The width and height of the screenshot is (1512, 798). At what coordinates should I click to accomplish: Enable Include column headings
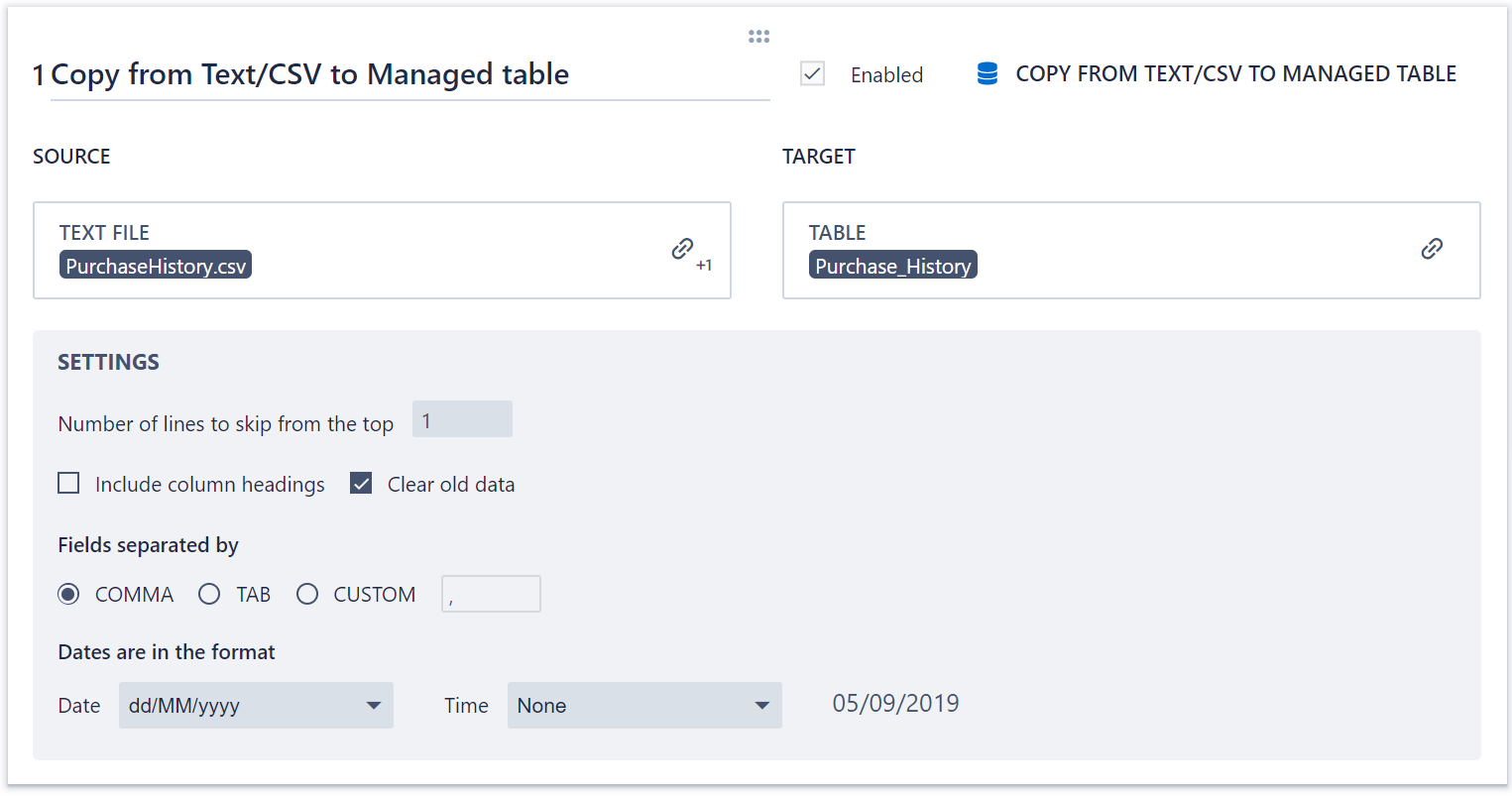click(68, 483)
